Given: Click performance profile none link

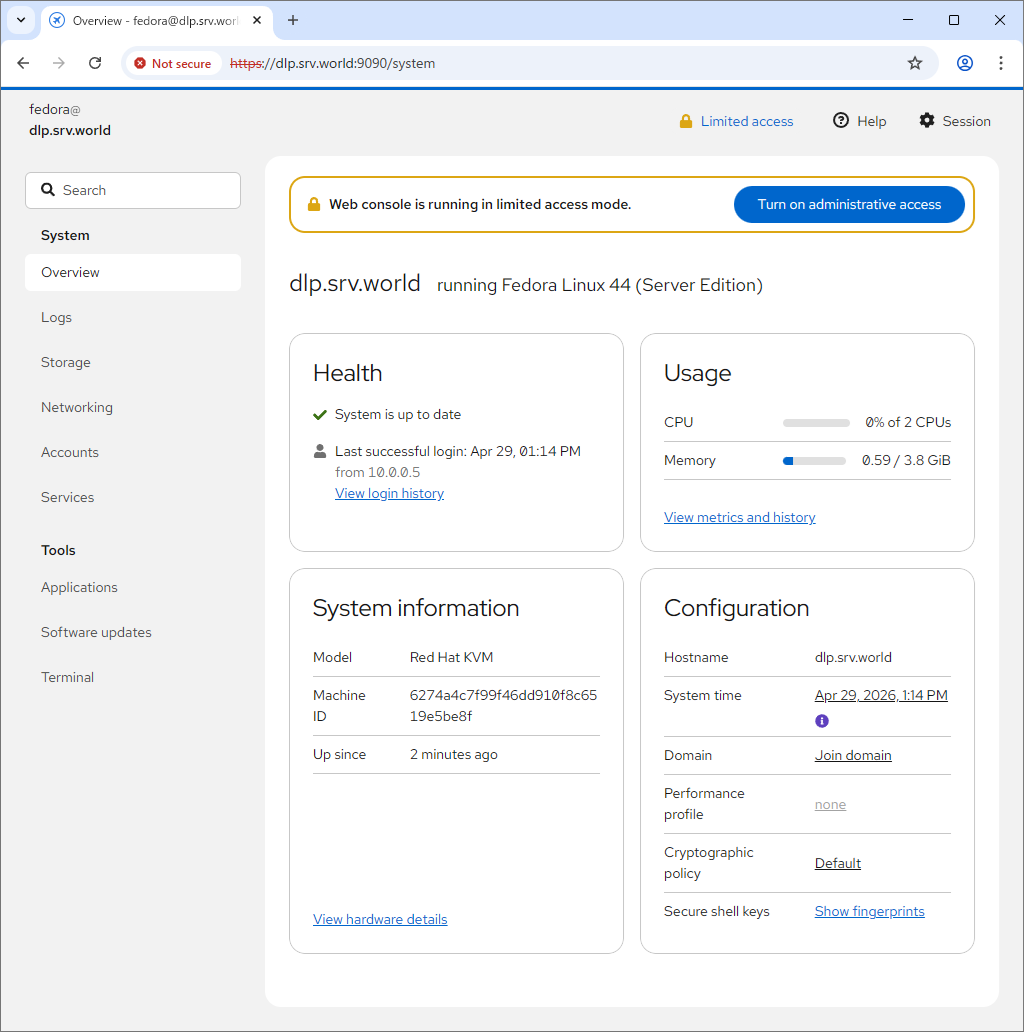Looking at the screenshot, I should click(x=830, y=804).
